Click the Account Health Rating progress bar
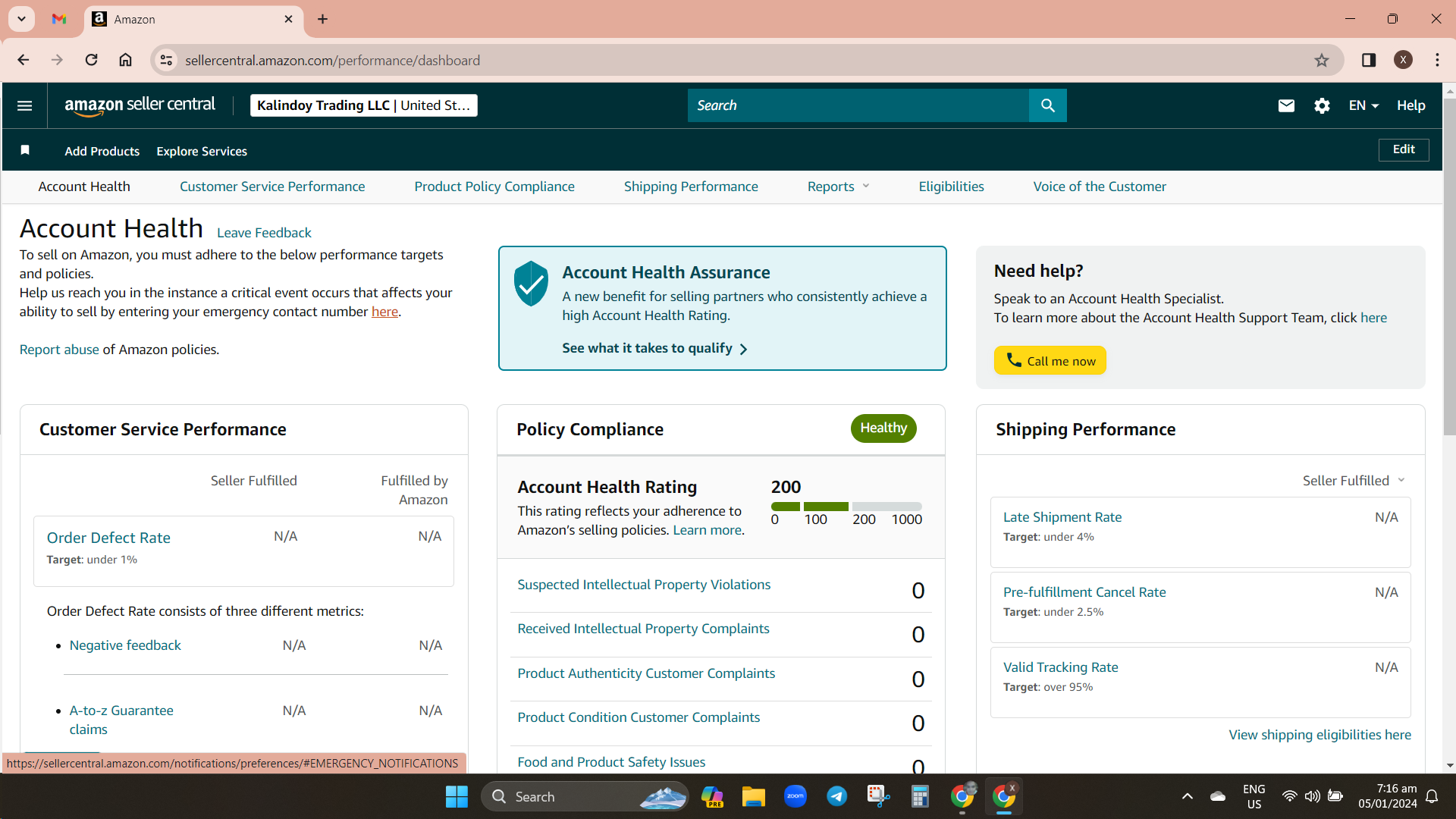The height and width of the screenshot is (819, 1456). click(846, 507)
